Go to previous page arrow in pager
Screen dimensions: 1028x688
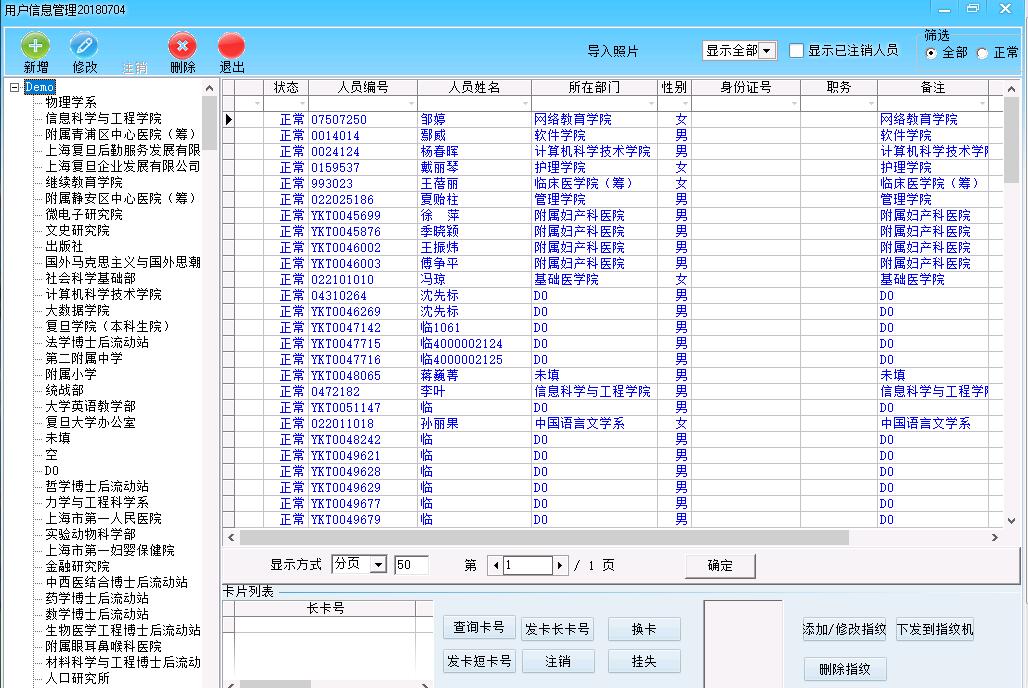tap(496, 565)
